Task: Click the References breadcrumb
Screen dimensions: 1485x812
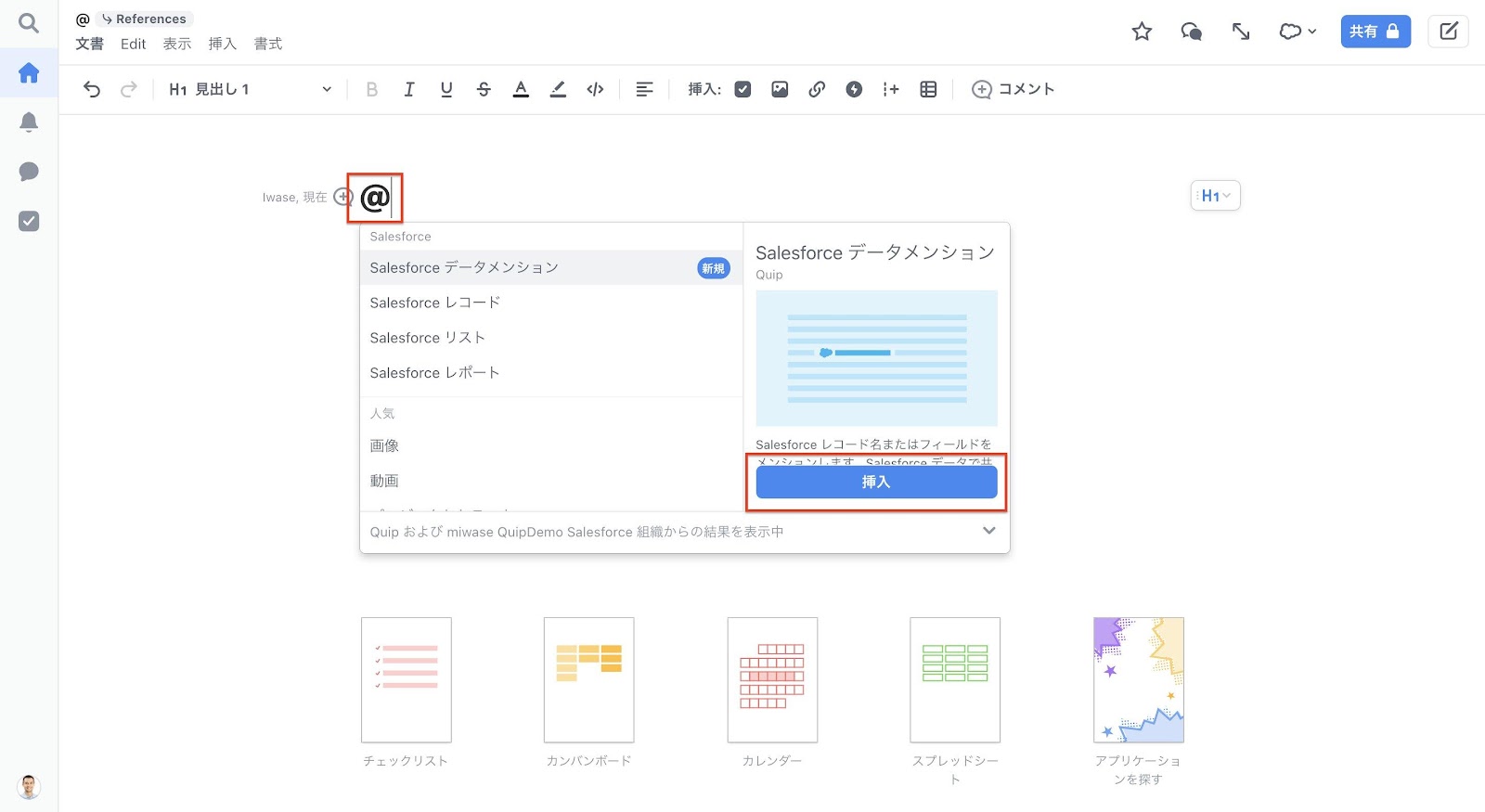Action: (144, 19)
